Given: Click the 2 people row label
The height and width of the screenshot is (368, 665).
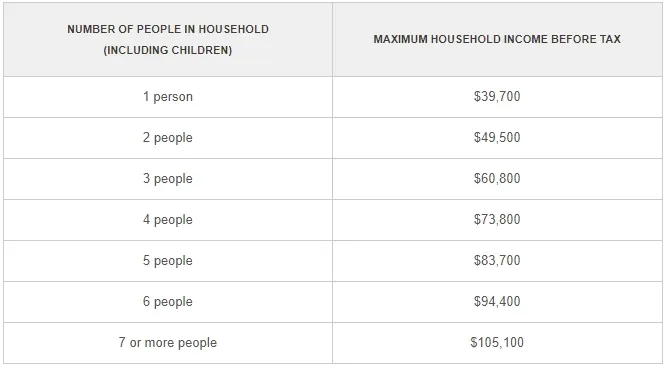Looking at the screenshot, I should pyautogui.click(x=168, y=138).
